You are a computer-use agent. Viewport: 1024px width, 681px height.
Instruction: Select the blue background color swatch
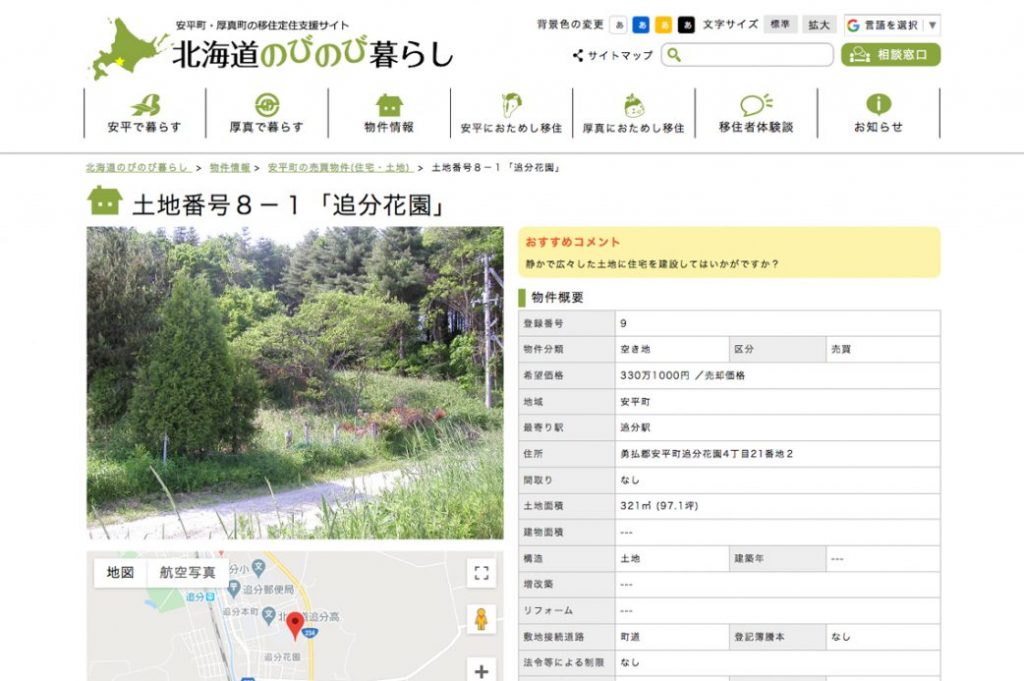pos(641,25)
